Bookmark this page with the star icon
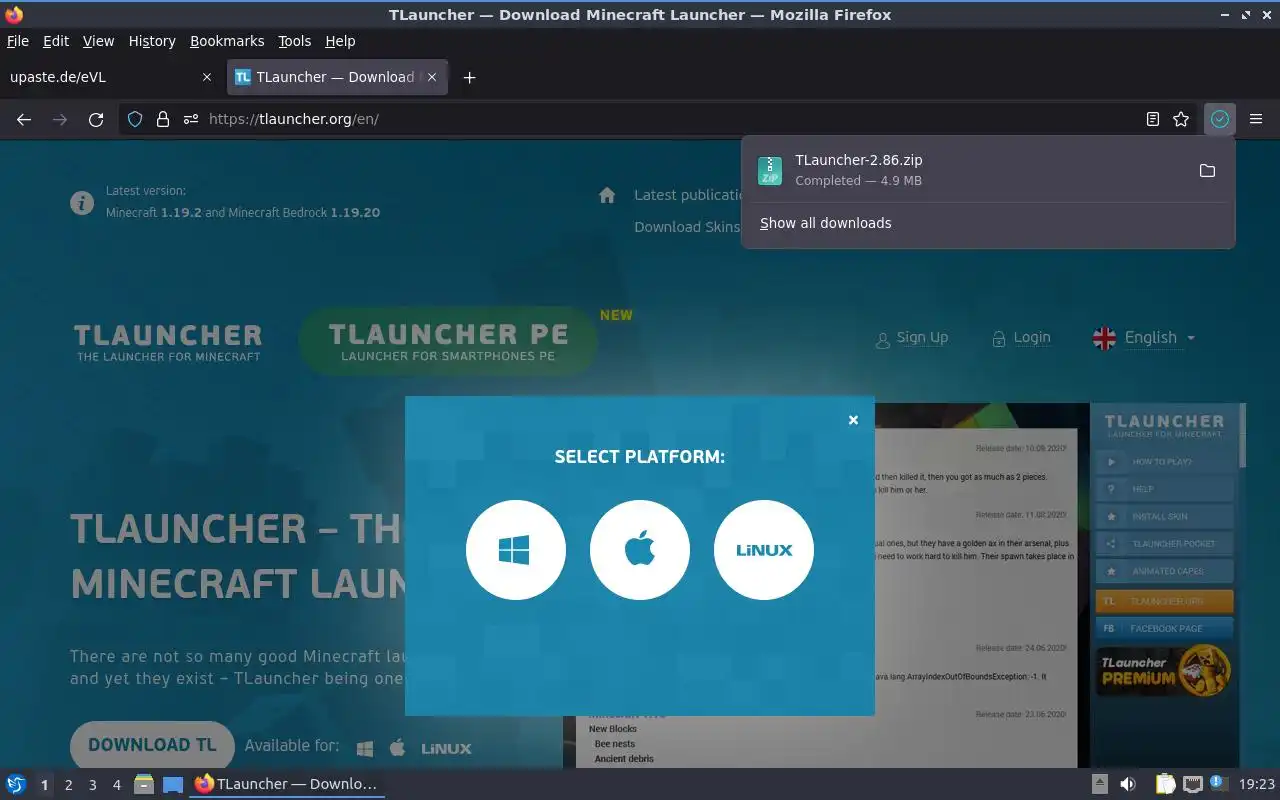 tap(1181, 119)
